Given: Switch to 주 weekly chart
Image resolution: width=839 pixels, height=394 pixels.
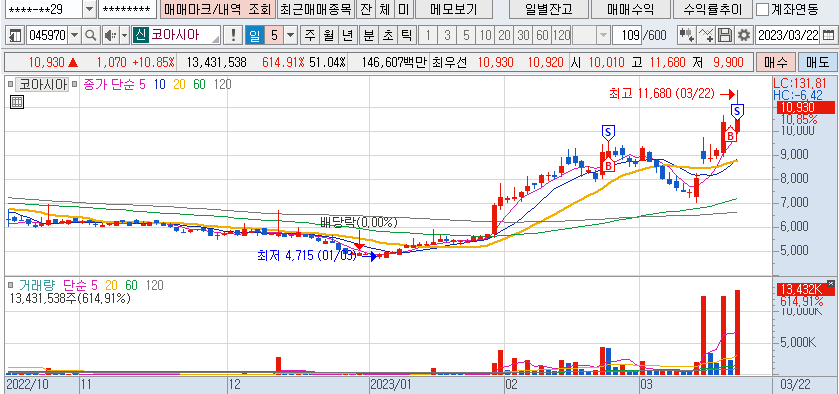Looking at the screenshot, I should point(310,36).
